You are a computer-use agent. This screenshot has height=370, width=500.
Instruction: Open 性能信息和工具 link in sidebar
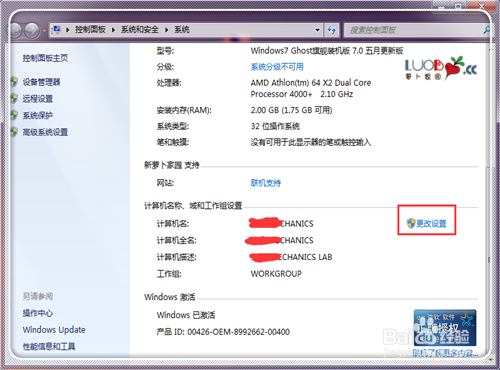(49, 346)
